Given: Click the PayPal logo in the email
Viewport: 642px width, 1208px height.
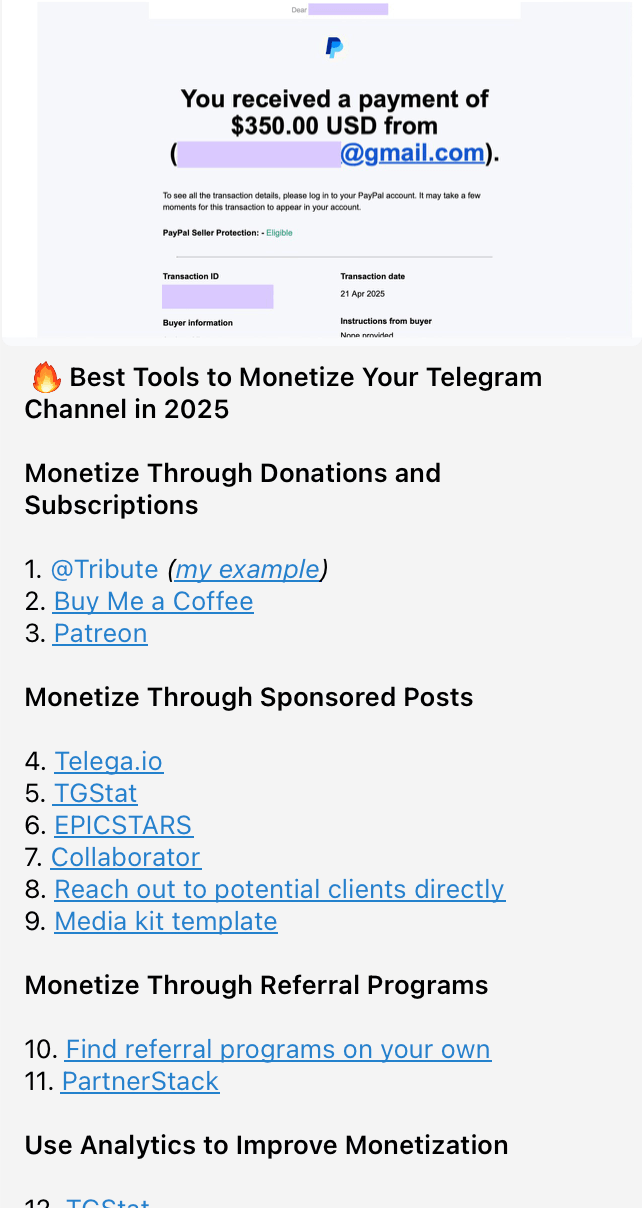Looking at the screenshot, I should coord(334,47).
